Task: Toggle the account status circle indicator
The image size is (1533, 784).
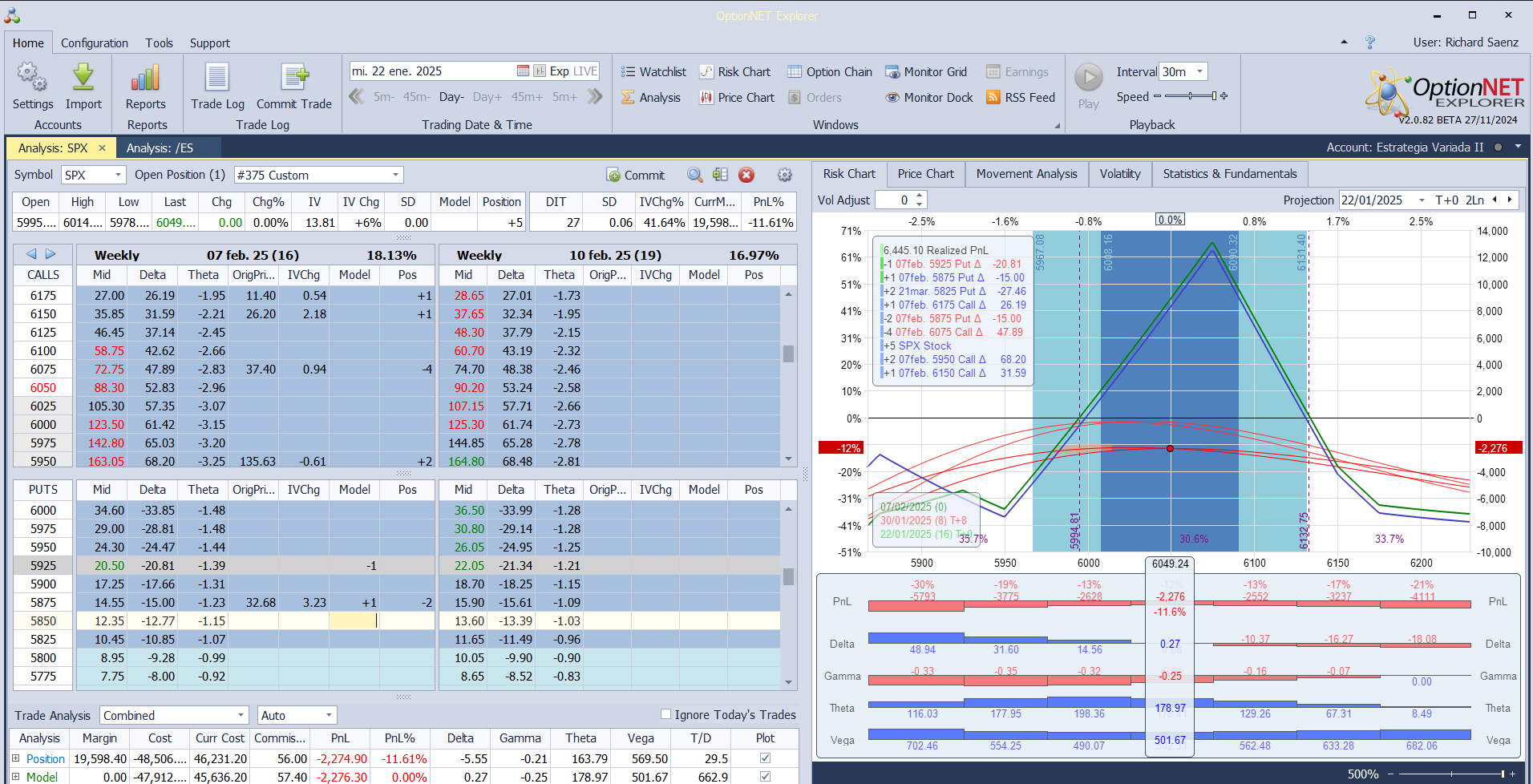Action: [1498, 148]
